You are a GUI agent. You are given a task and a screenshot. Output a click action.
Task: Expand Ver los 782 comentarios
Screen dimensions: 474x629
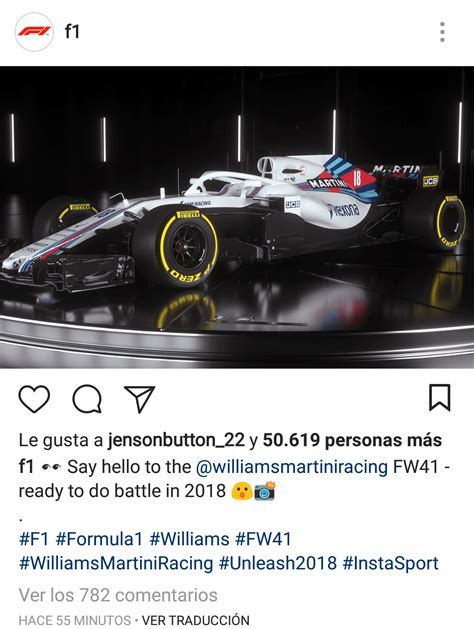click(118, 595)
